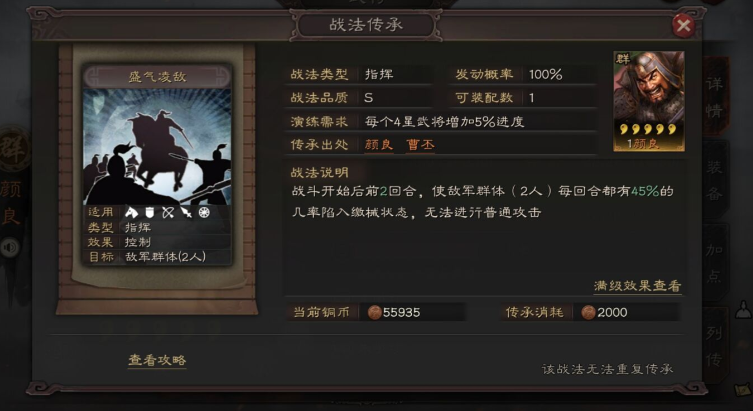753x411 pixels.
Task: Tap the speaker sound icon at left
Action: tap(9, 248)
